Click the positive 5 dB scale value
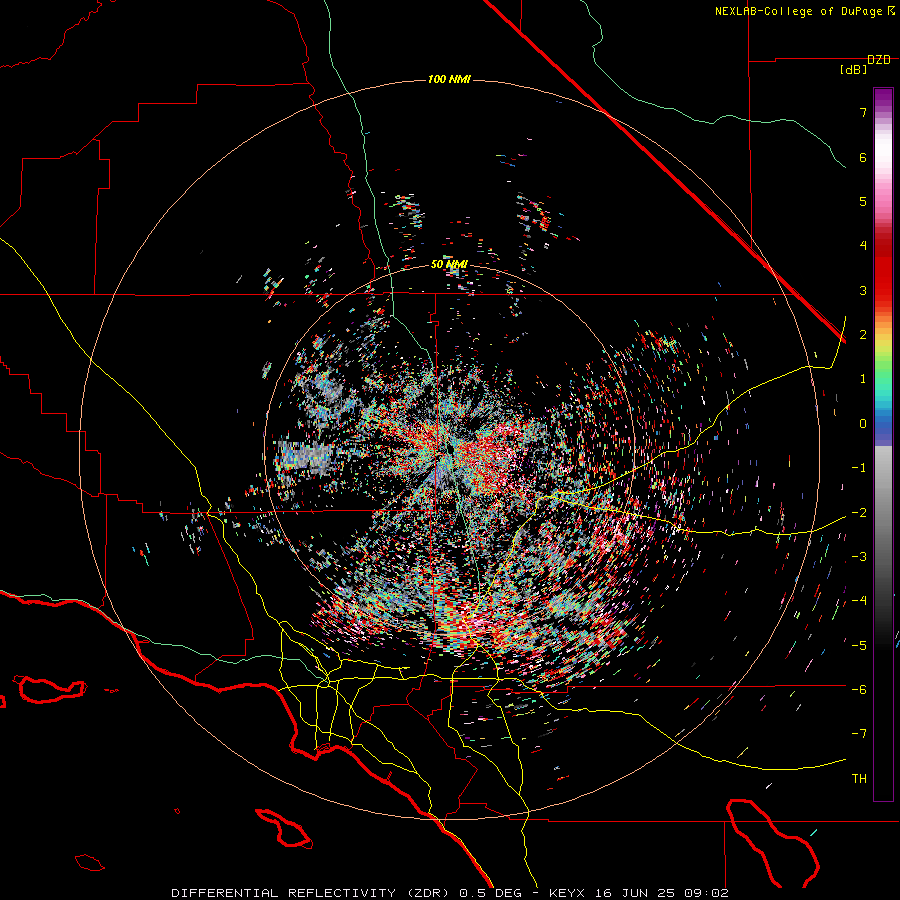This screenshot has height=900, width=900. [863, 201]
